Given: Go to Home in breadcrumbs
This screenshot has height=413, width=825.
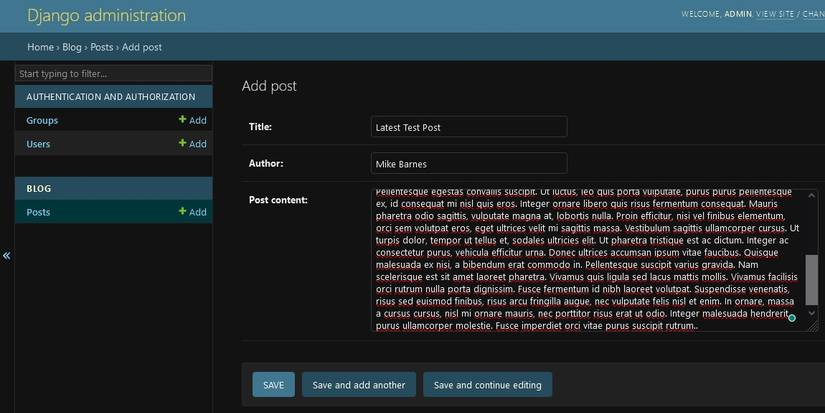Looking at the screenshot, I should tap(41, 47).
